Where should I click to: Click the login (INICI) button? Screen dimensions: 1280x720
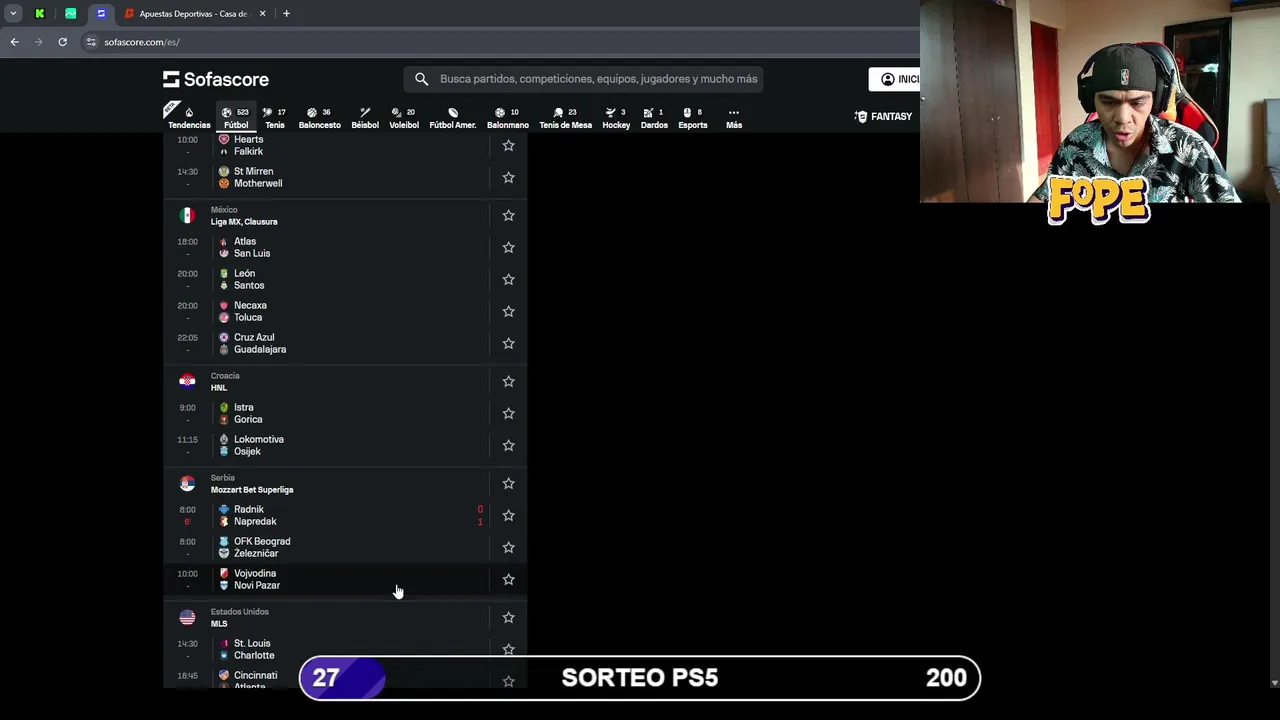click(x=895, y=79)
